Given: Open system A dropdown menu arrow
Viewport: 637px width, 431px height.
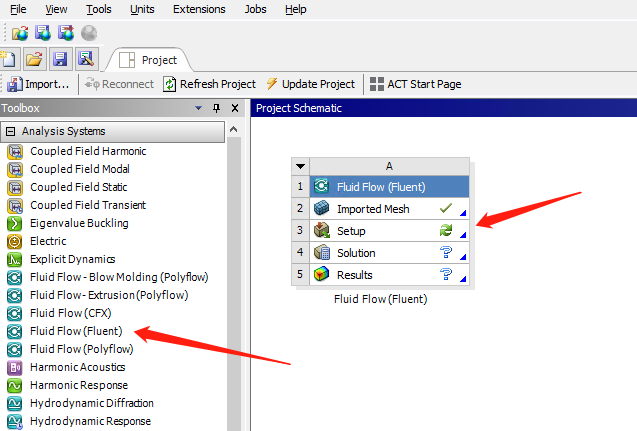Looking at the screenshot, I should [301, 166].
